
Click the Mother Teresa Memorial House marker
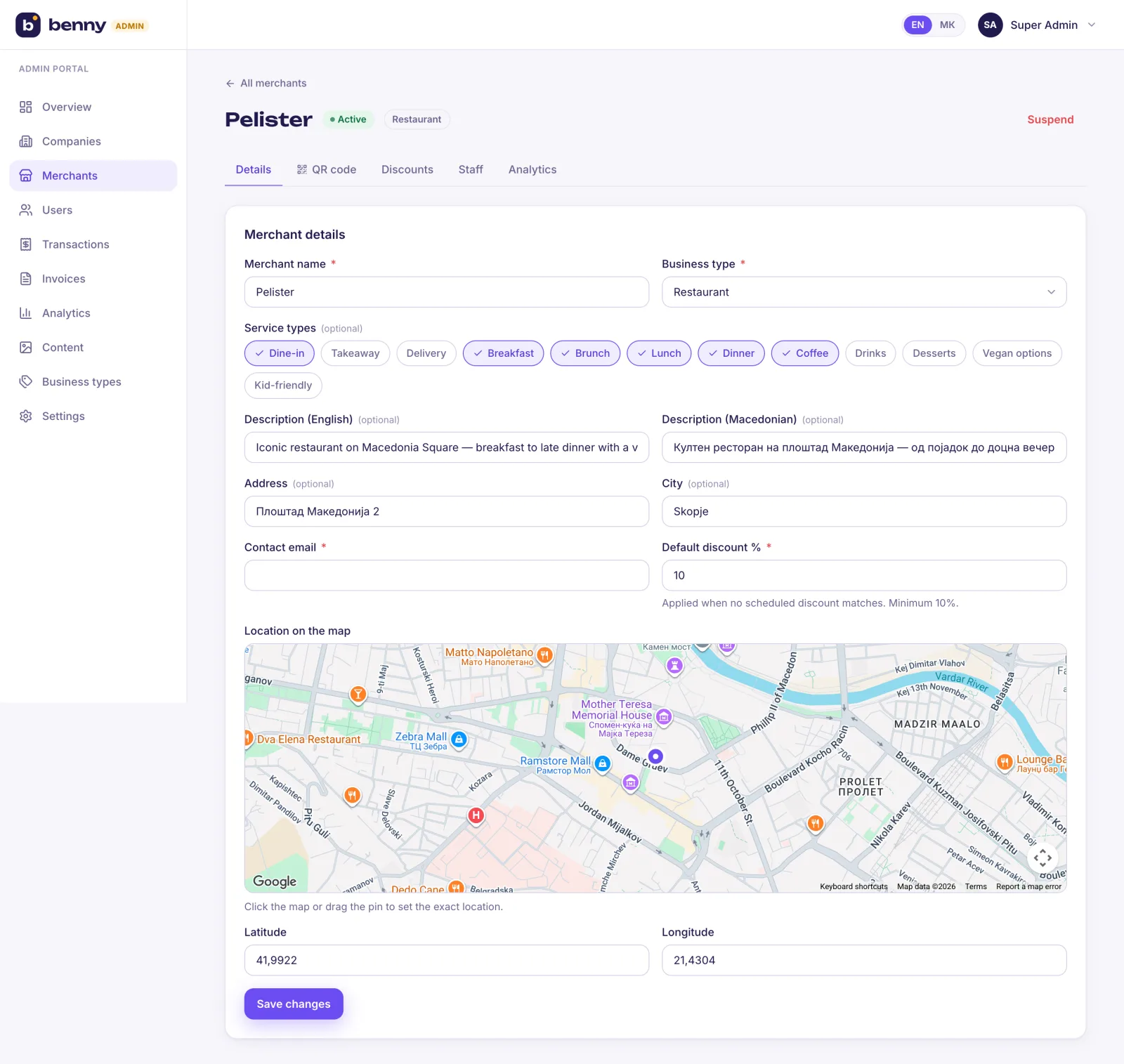coord(664,717)
